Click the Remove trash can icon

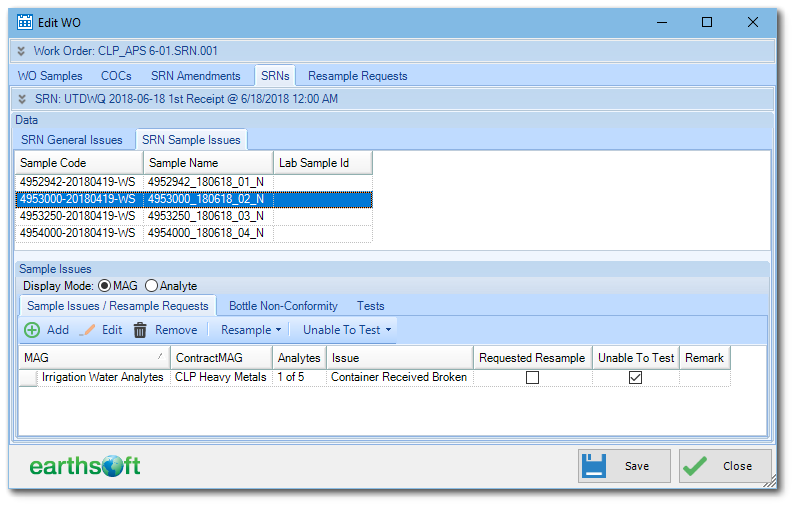pos(140,330)
